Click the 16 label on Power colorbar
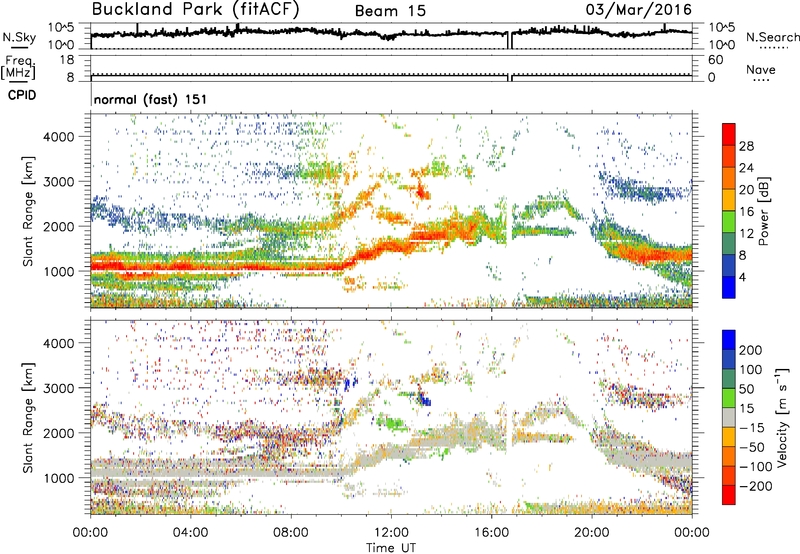 [x=746, y=212]
